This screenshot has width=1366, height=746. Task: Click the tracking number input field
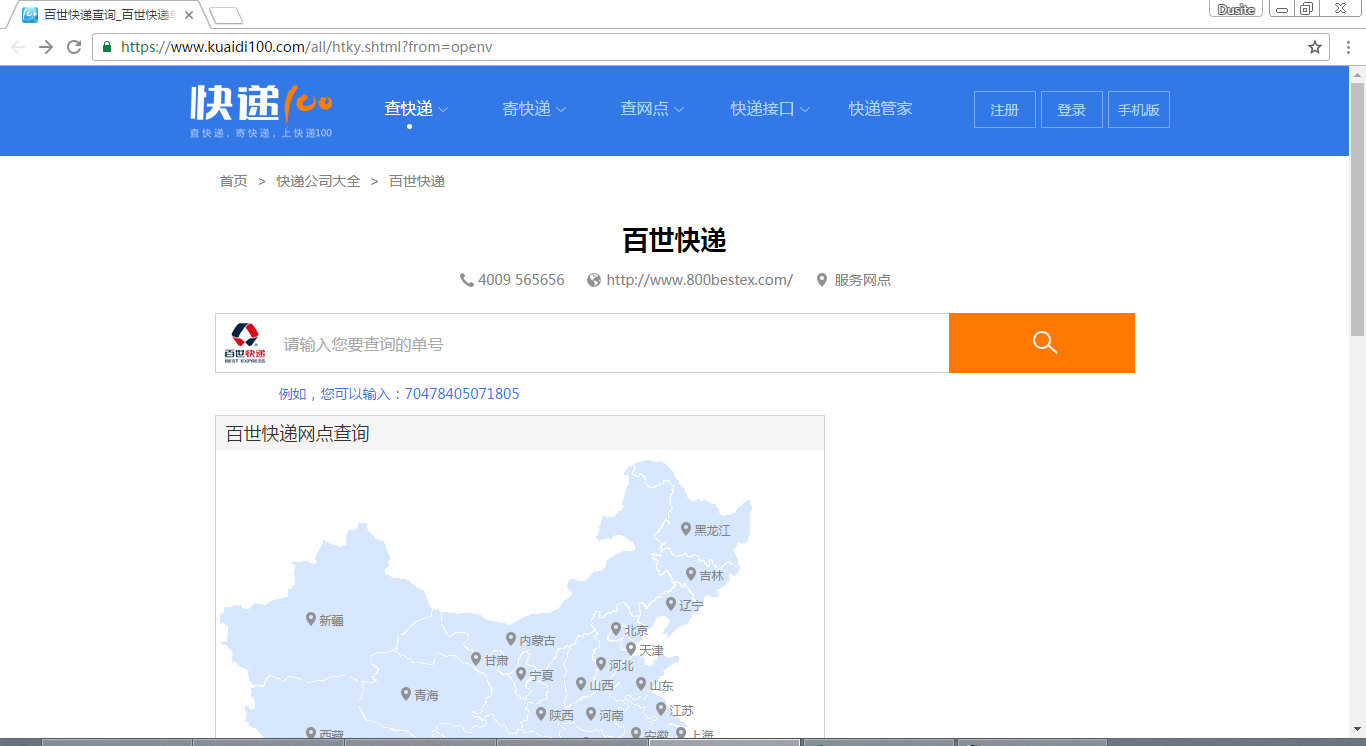(610, 344)
